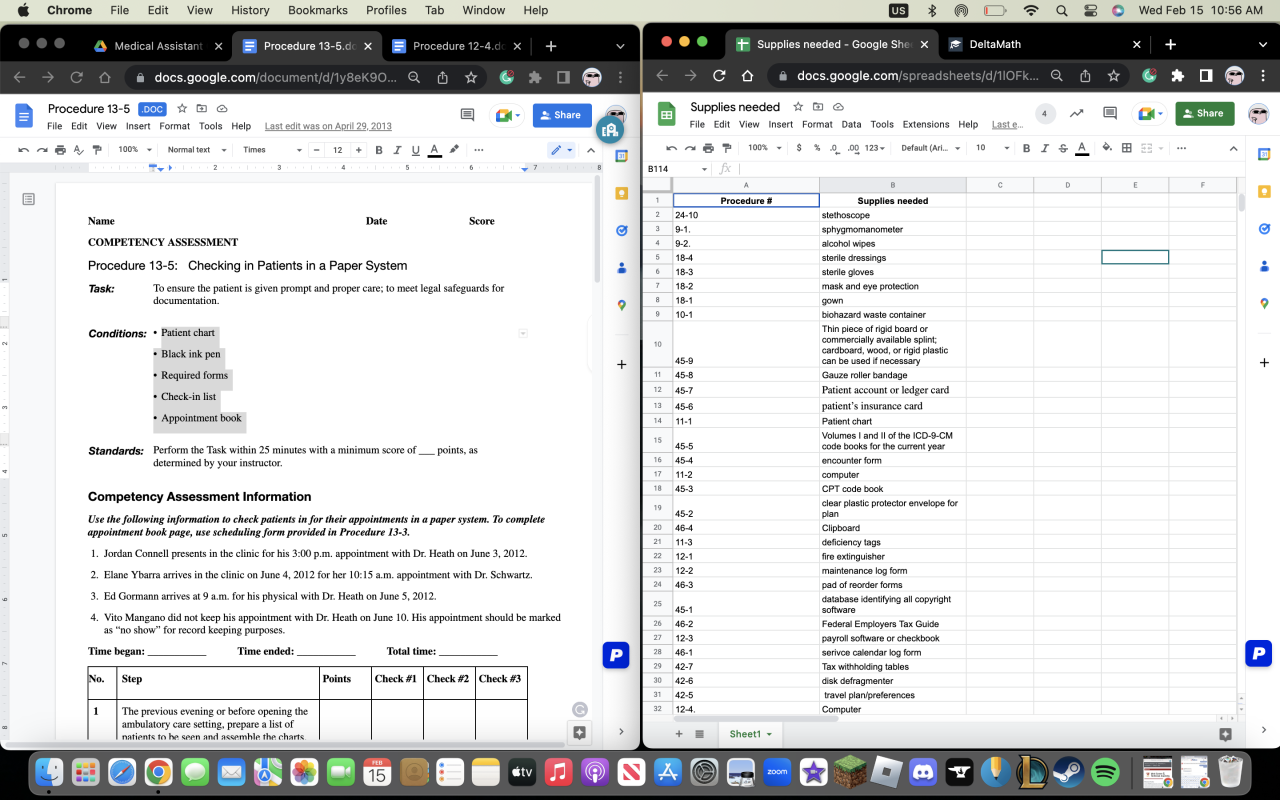Run spelling and grammar check in Docs
Screen dimensions: 1280x800
[79, 150]
